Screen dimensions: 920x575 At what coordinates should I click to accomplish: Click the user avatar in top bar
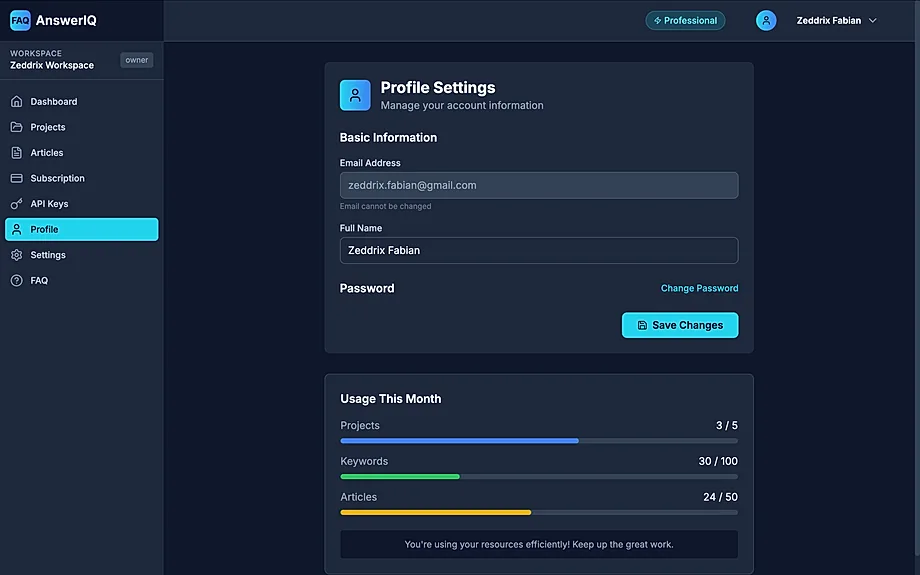pyautogui.click(x=766, y=21)
